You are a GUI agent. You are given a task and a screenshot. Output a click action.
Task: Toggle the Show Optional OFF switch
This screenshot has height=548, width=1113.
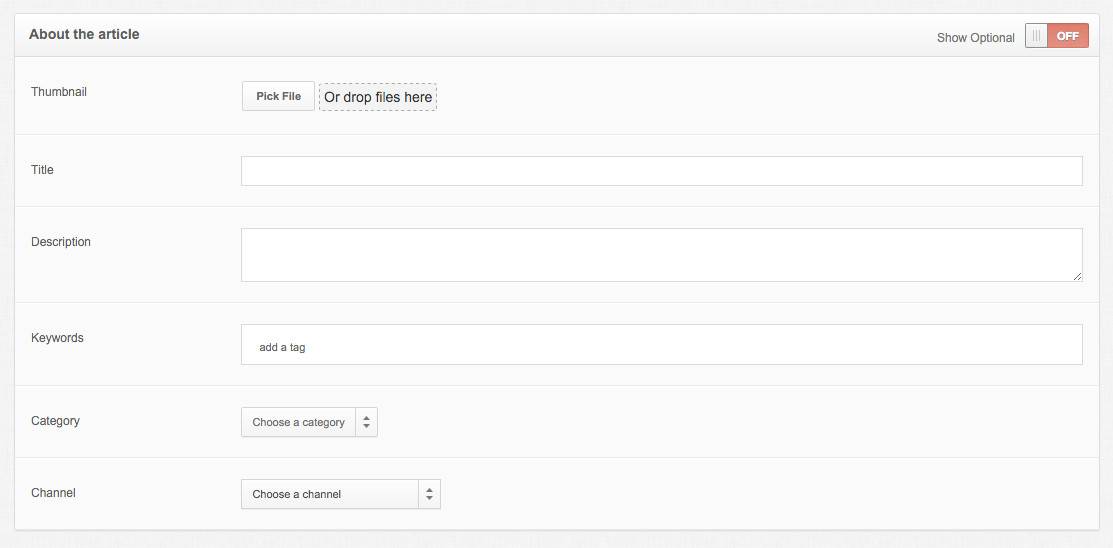click(x=1056, y=36)
